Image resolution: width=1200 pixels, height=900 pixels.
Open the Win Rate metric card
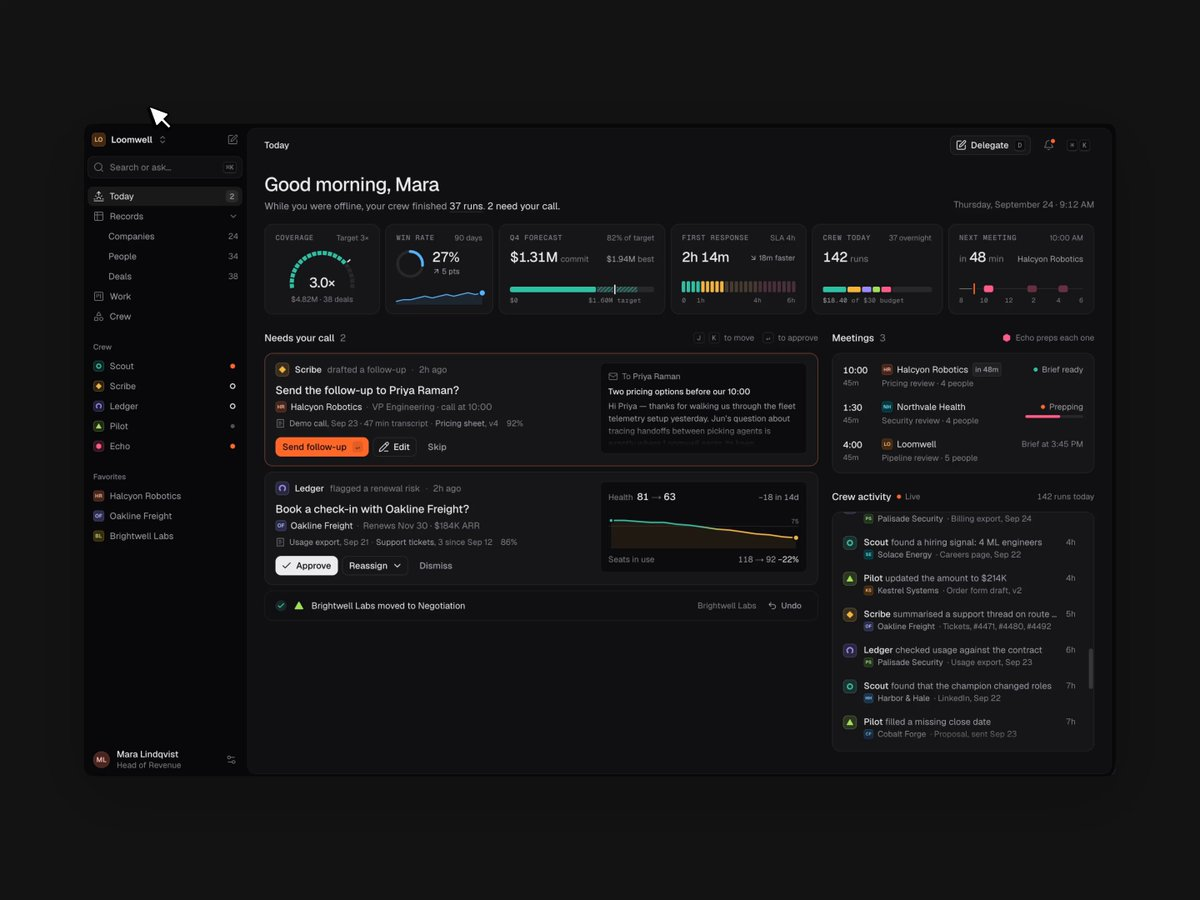click(x=439, y=270)
